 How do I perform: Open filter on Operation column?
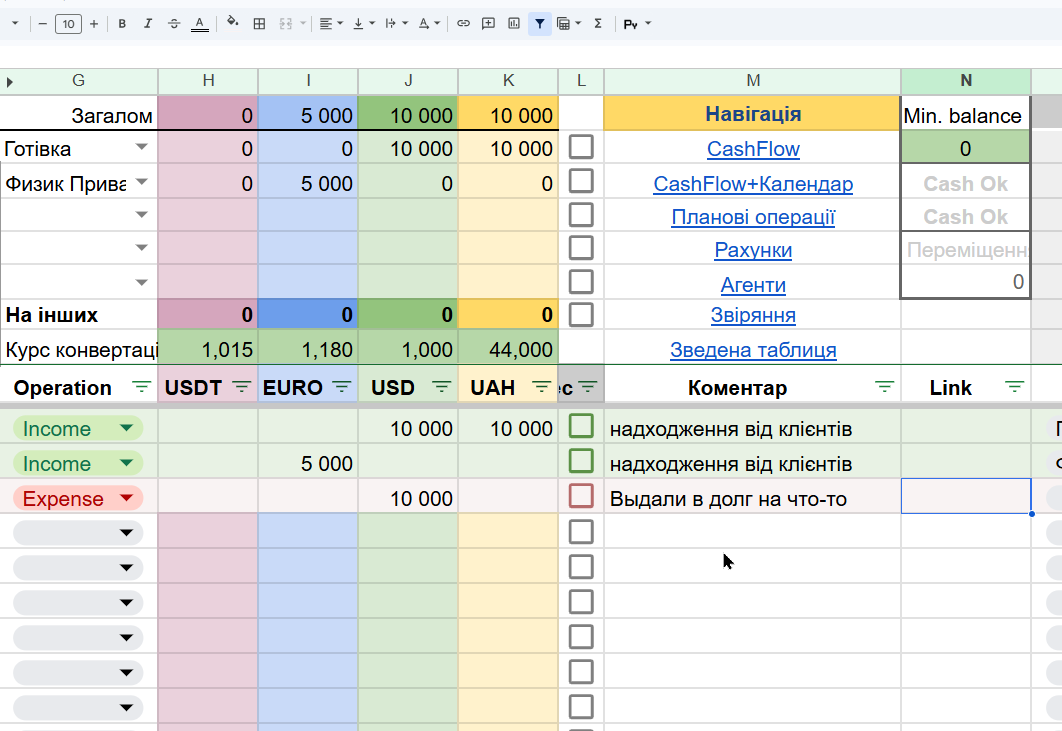click(x=141, y=387)
